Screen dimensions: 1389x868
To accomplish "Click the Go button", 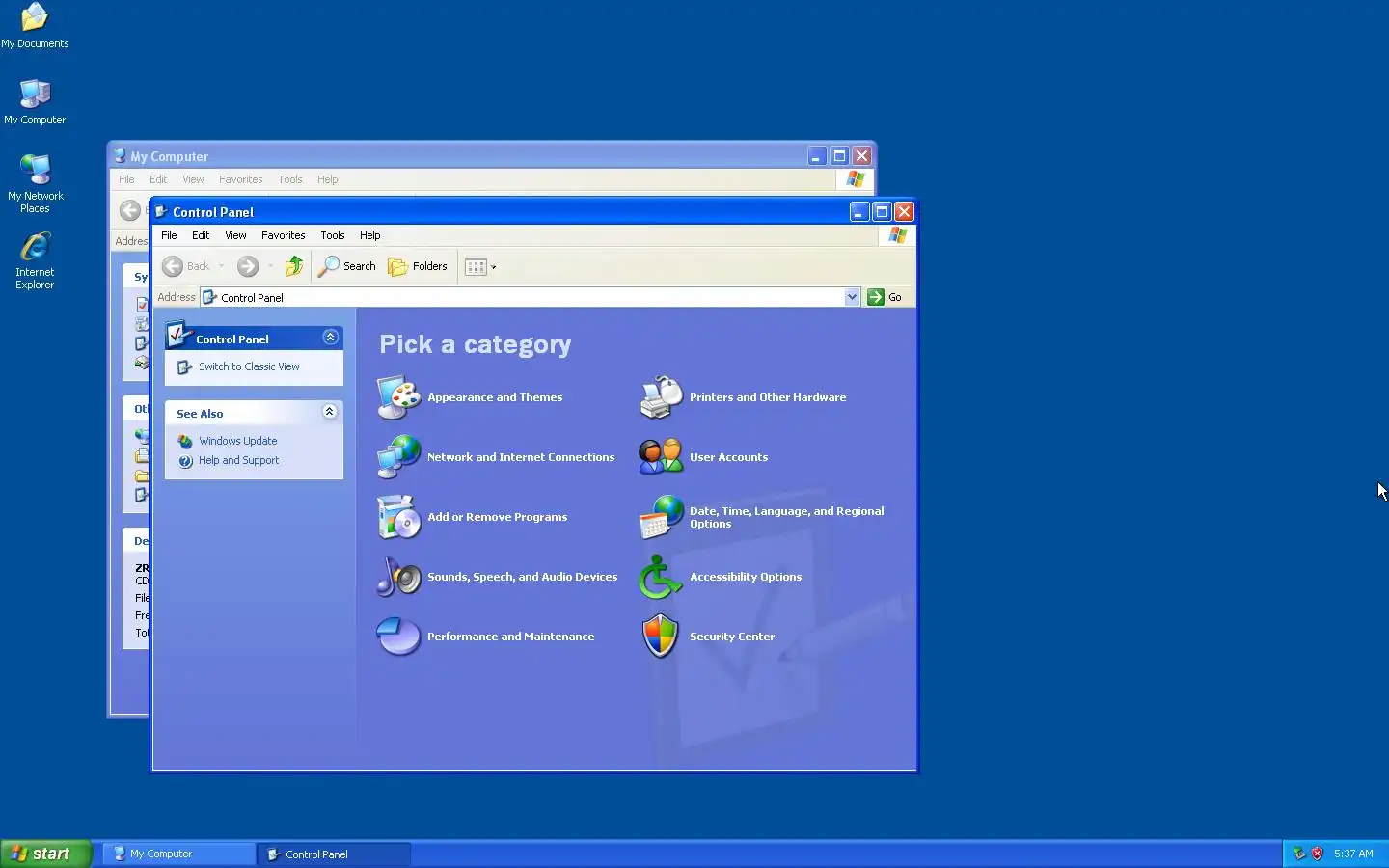I will point(885,297).
